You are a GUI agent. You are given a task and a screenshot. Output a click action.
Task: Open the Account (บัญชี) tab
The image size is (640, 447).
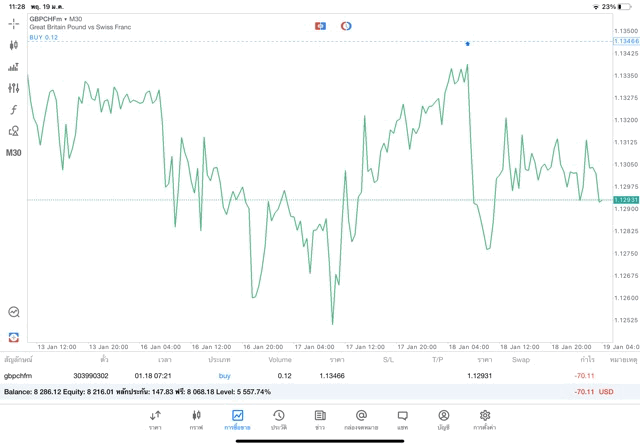(x=443, y=419)
